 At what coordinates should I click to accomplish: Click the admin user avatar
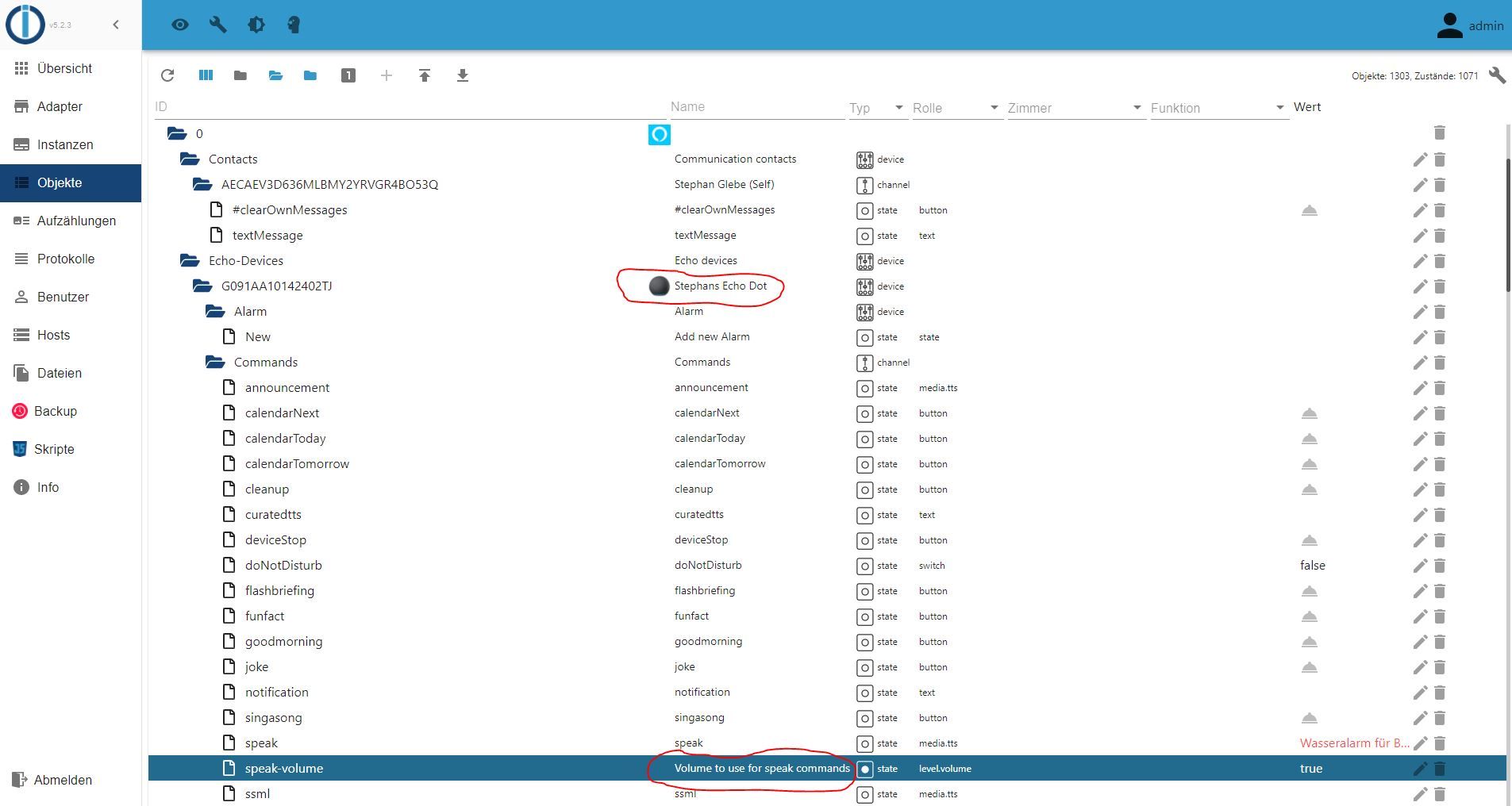click(1449, 25)
